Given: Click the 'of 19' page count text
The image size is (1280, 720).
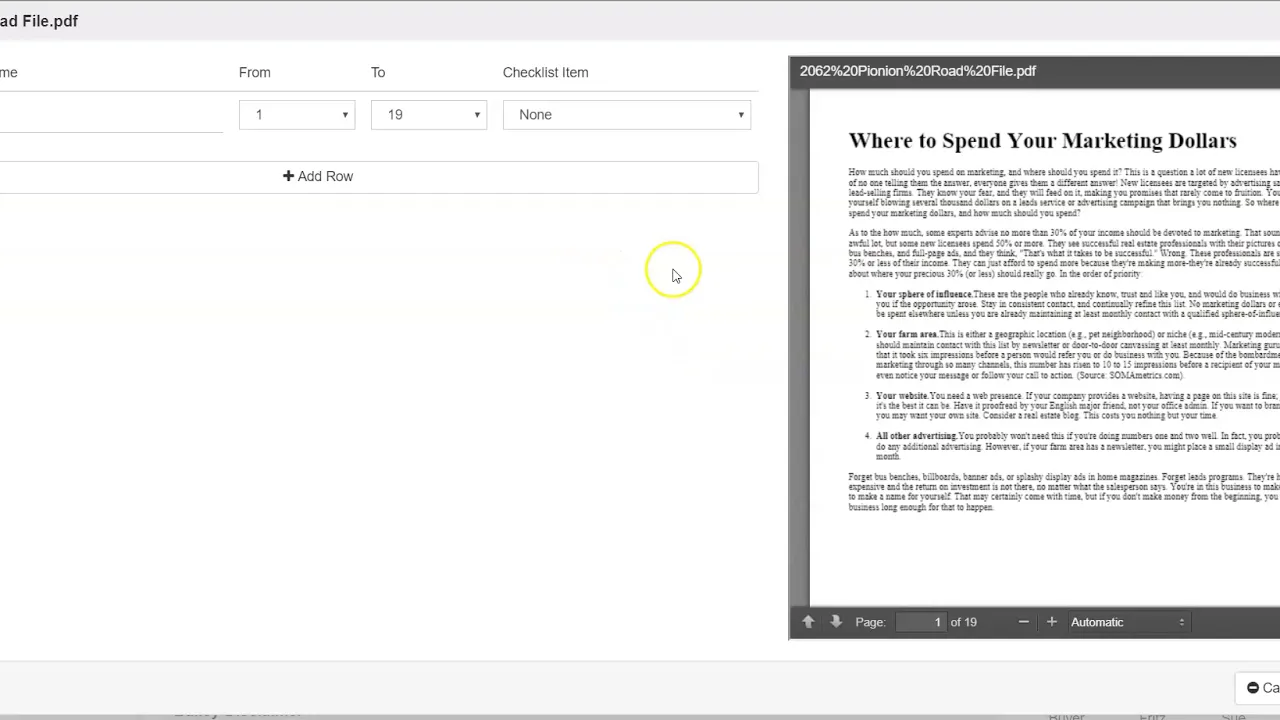Looking at the screenshot, I should pos(963,622).
